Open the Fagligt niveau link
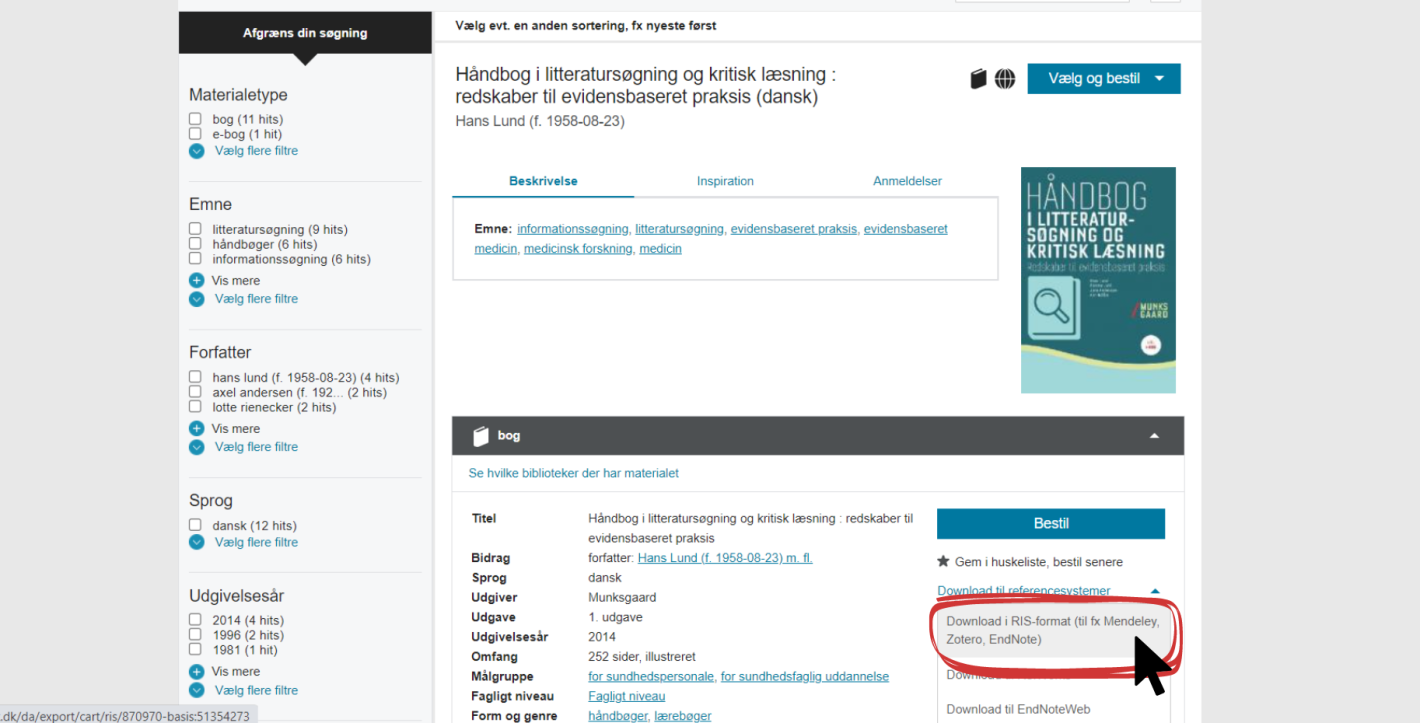Screen dimensions: 1420x723 (x=626, y=696)
